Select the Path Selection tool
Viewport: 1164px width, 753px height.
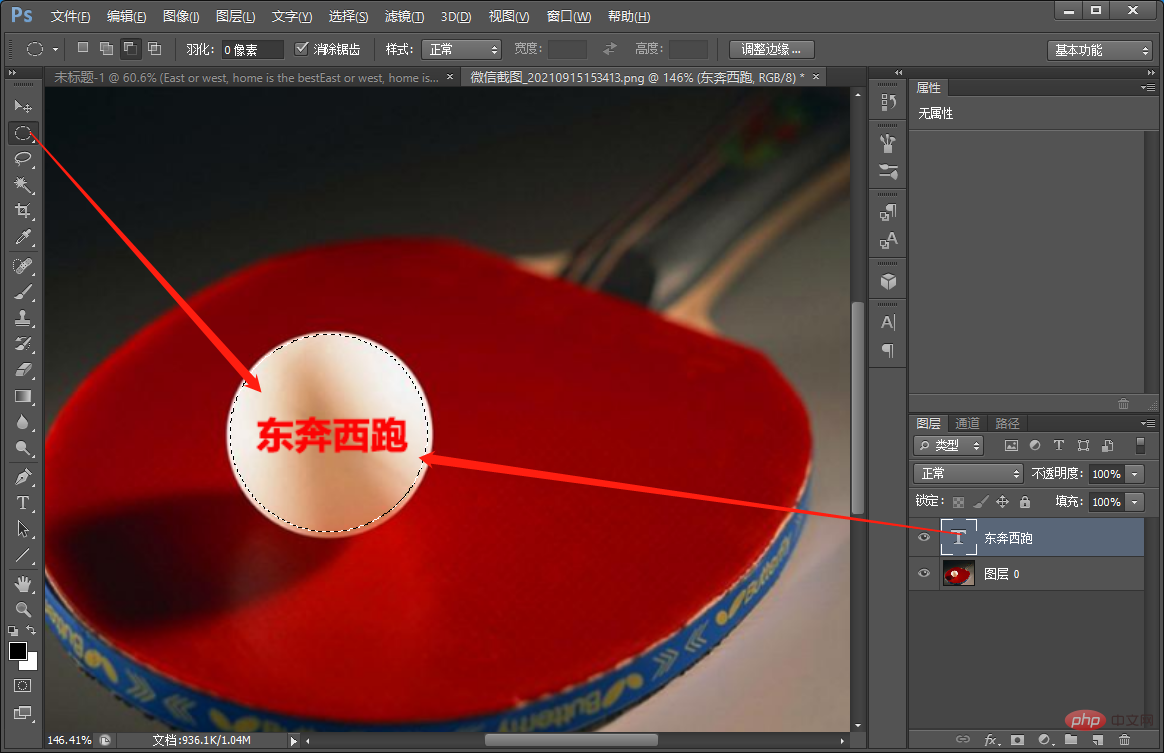[23, 529]
